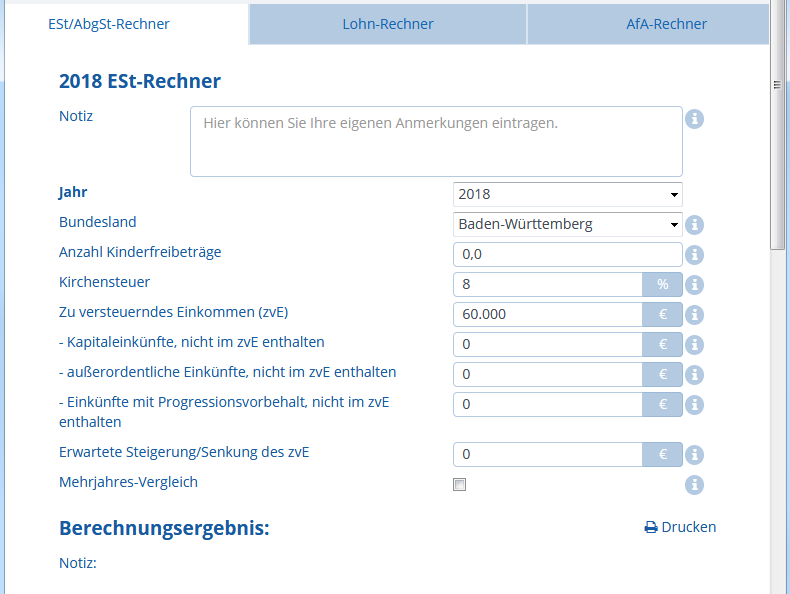Viewport: 790px width, 594px height.
Task: Click the Zu versteuerndes Einkommen (zvE) label
Action: [x=174, y=312]
